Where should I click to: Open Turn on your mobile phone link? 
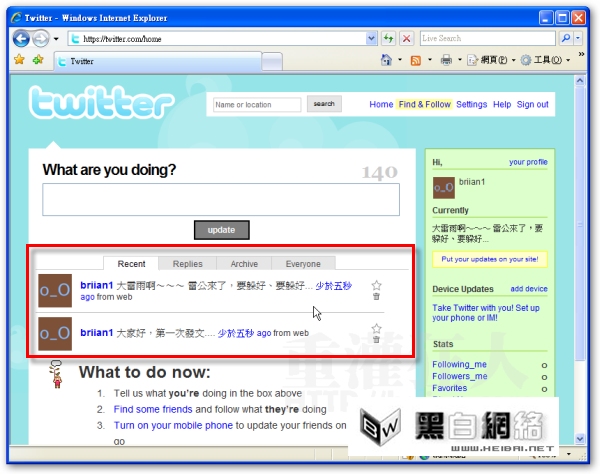(173, 425)
